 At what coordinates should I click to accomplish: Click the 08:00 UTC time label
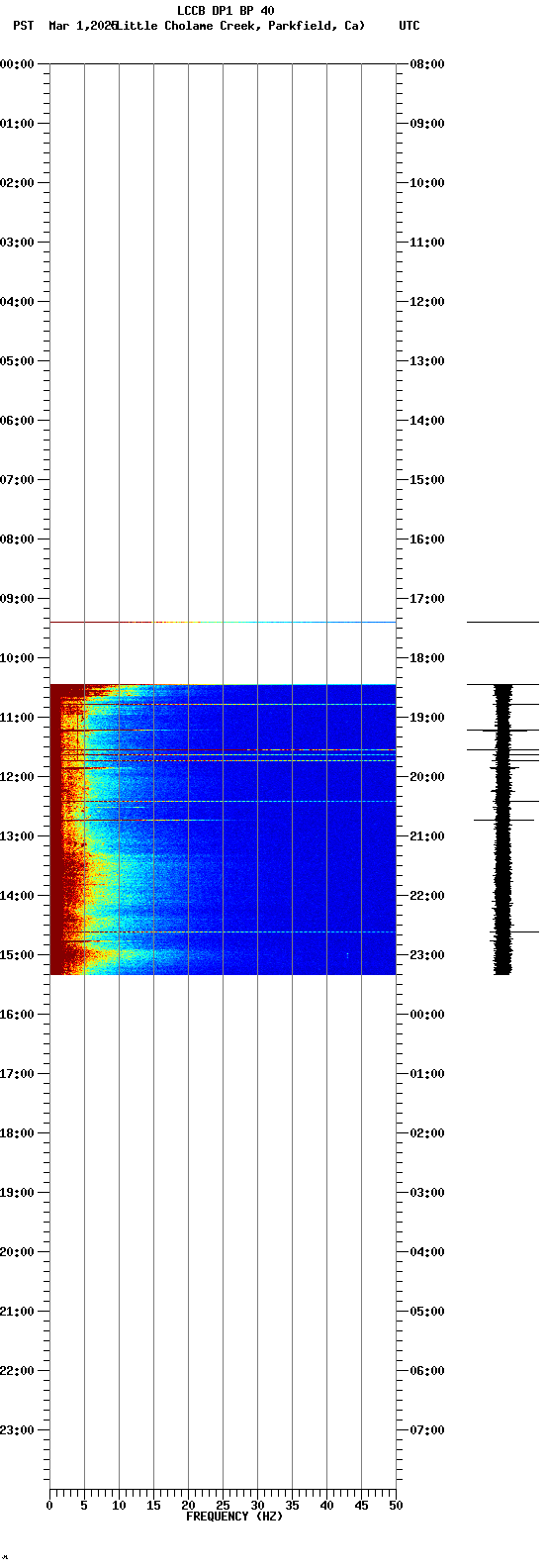(x=427, y=64)
